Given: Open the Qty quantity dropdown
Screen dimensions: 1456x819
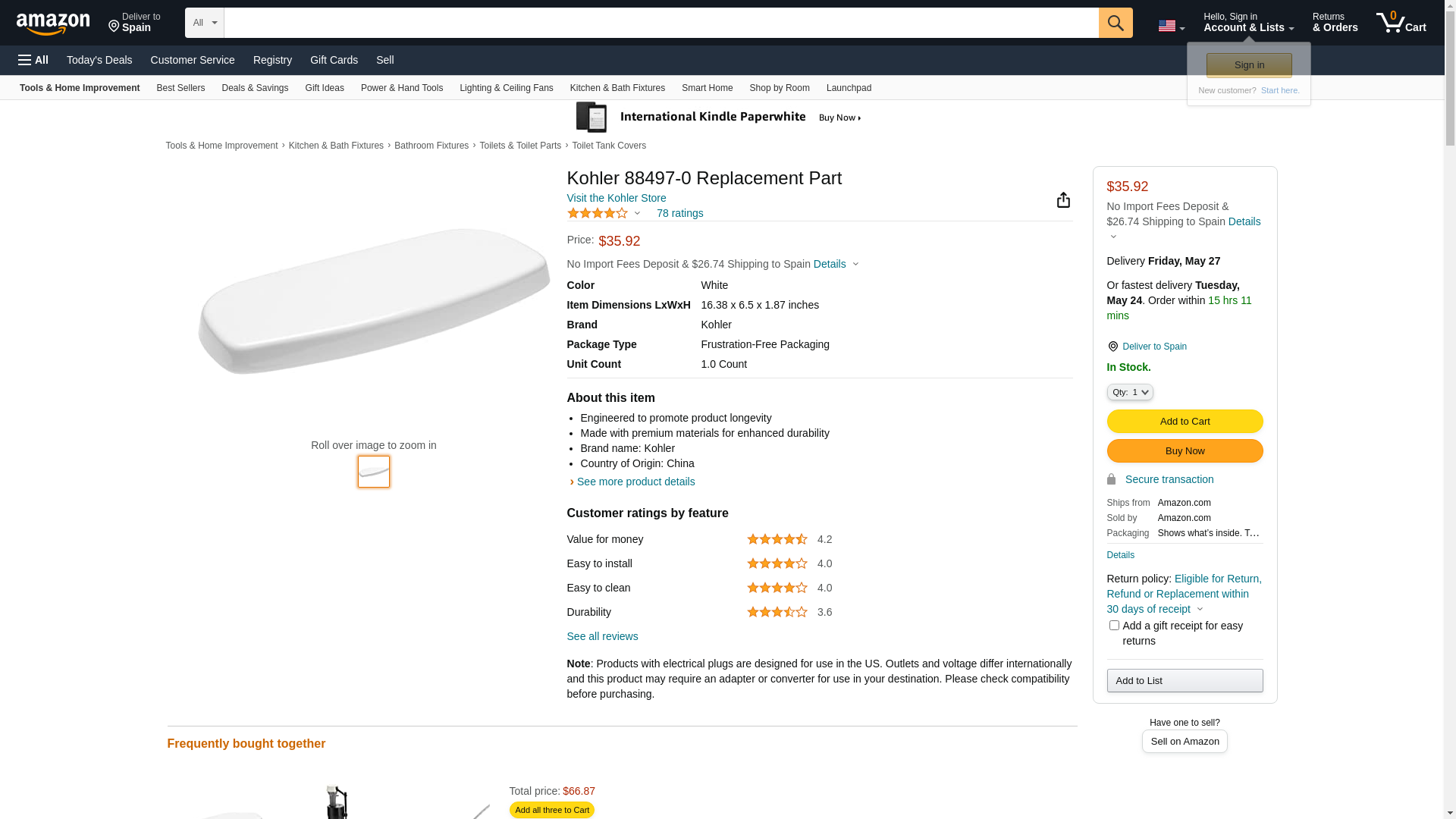Looking at the screenshot, I should 1129,392.
